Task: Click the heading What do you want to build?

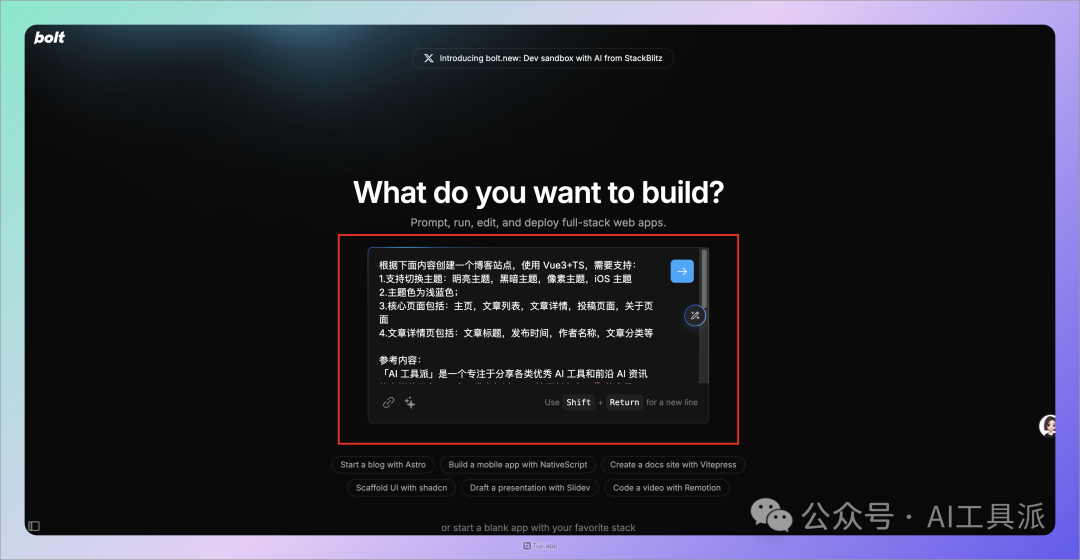Action: point(539,192)
